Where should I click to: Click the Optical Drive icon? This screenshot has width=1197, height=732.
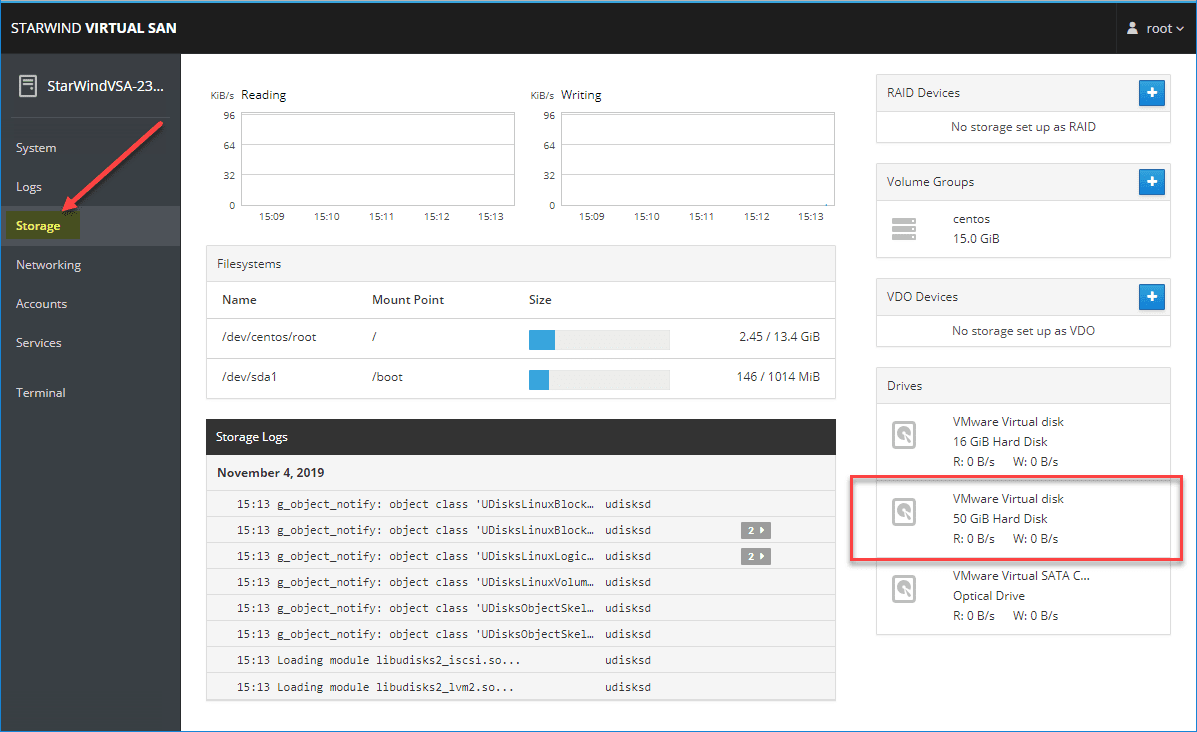[x=904, y=589]
